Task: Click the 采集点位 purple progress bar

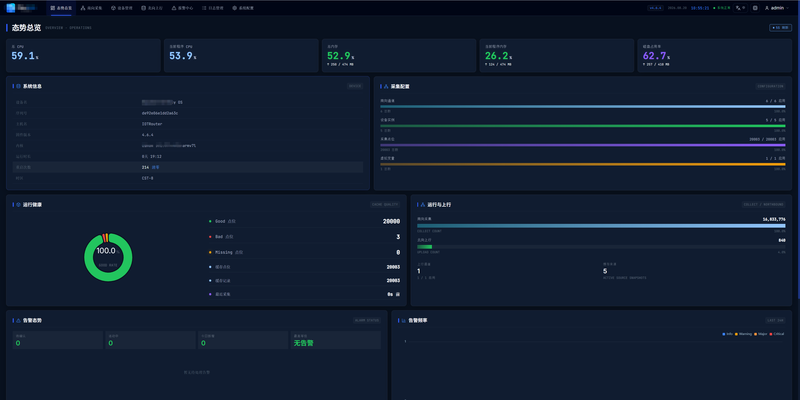Action: pyautogui.click(x=583, y=145)
